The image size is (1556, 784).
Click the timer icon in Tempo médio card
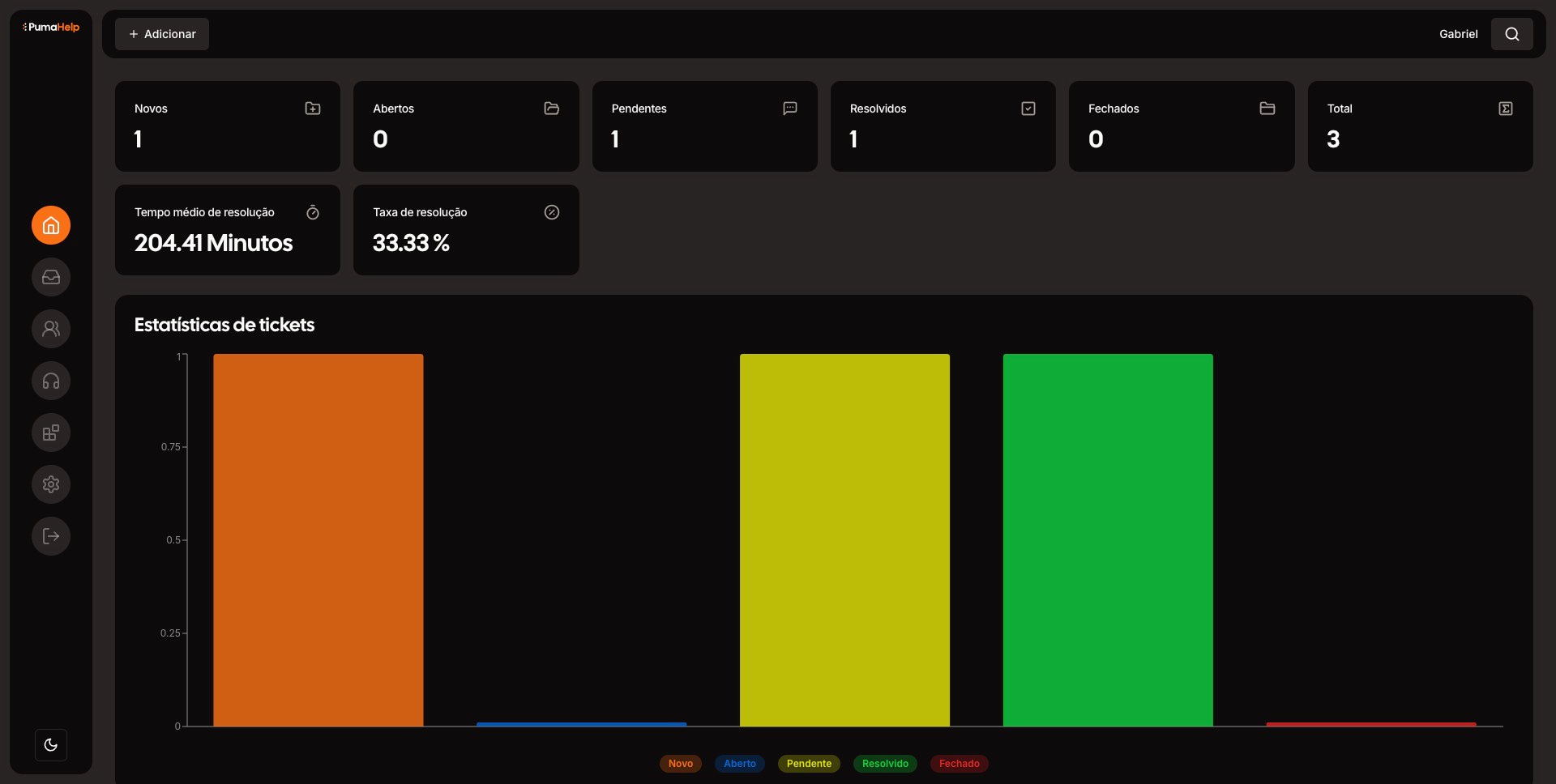click(x=313, y=212)
